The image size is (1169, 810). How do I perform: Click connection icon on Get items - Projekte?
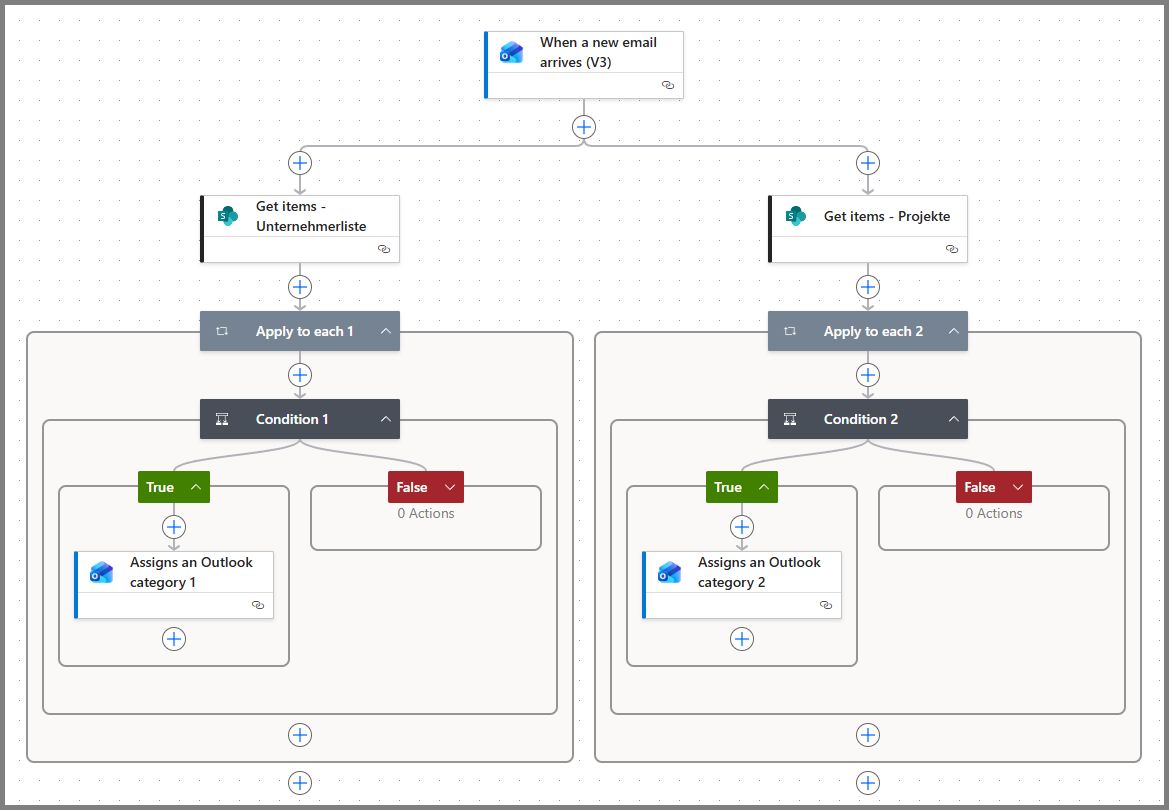952,249
